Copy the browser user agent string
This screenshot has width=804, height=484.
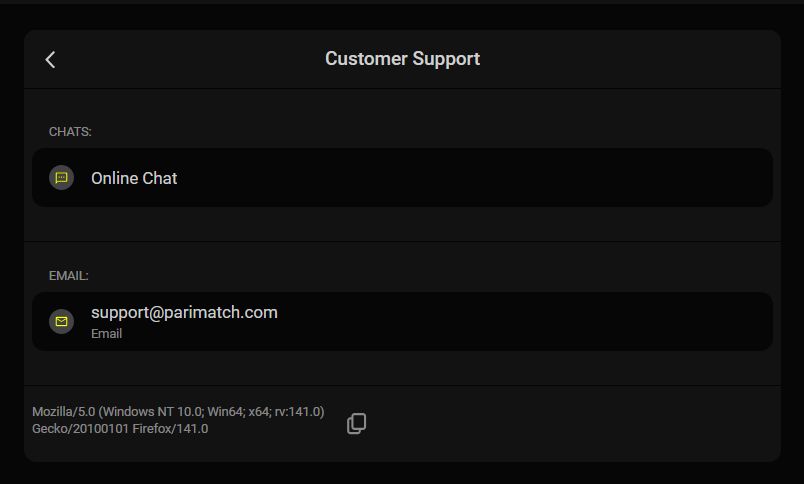click(x=356, y=424)
